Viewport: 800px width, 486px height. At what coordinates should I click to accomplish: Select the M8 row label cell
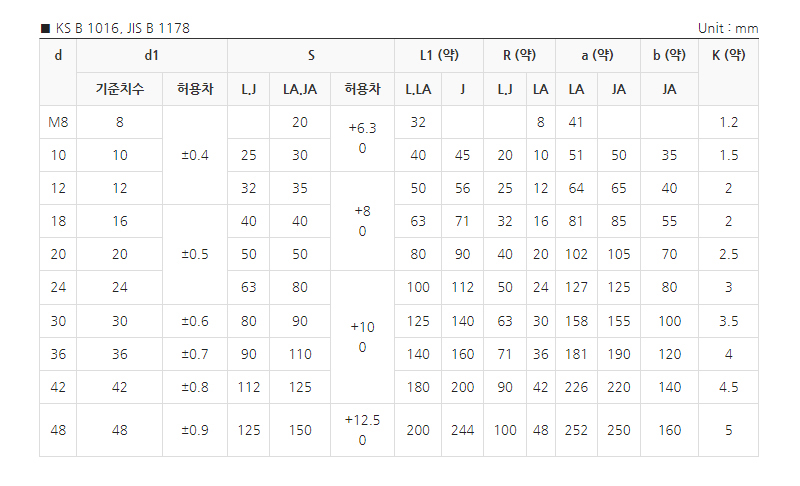(x=58, y=122)
